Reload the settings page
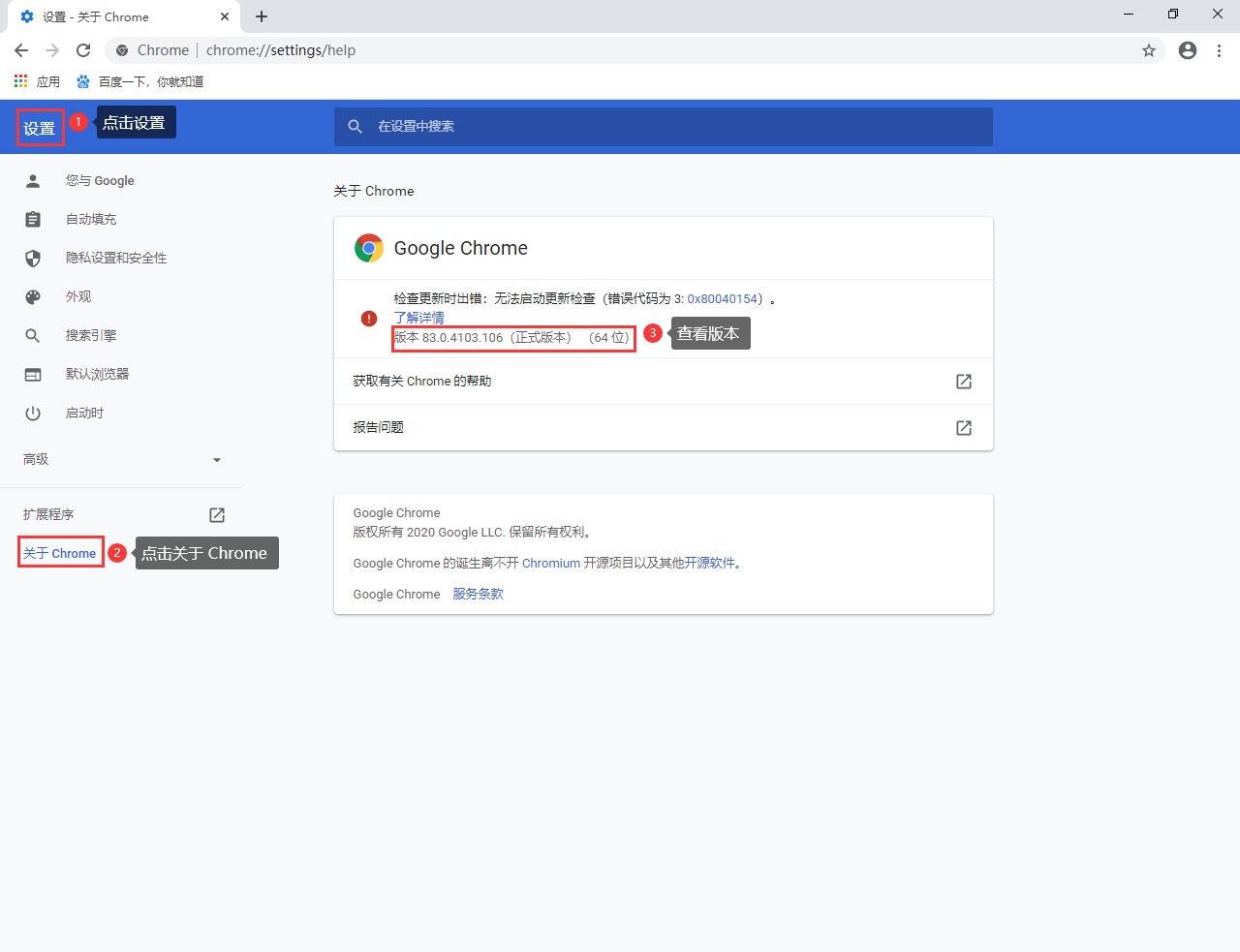 83,50
